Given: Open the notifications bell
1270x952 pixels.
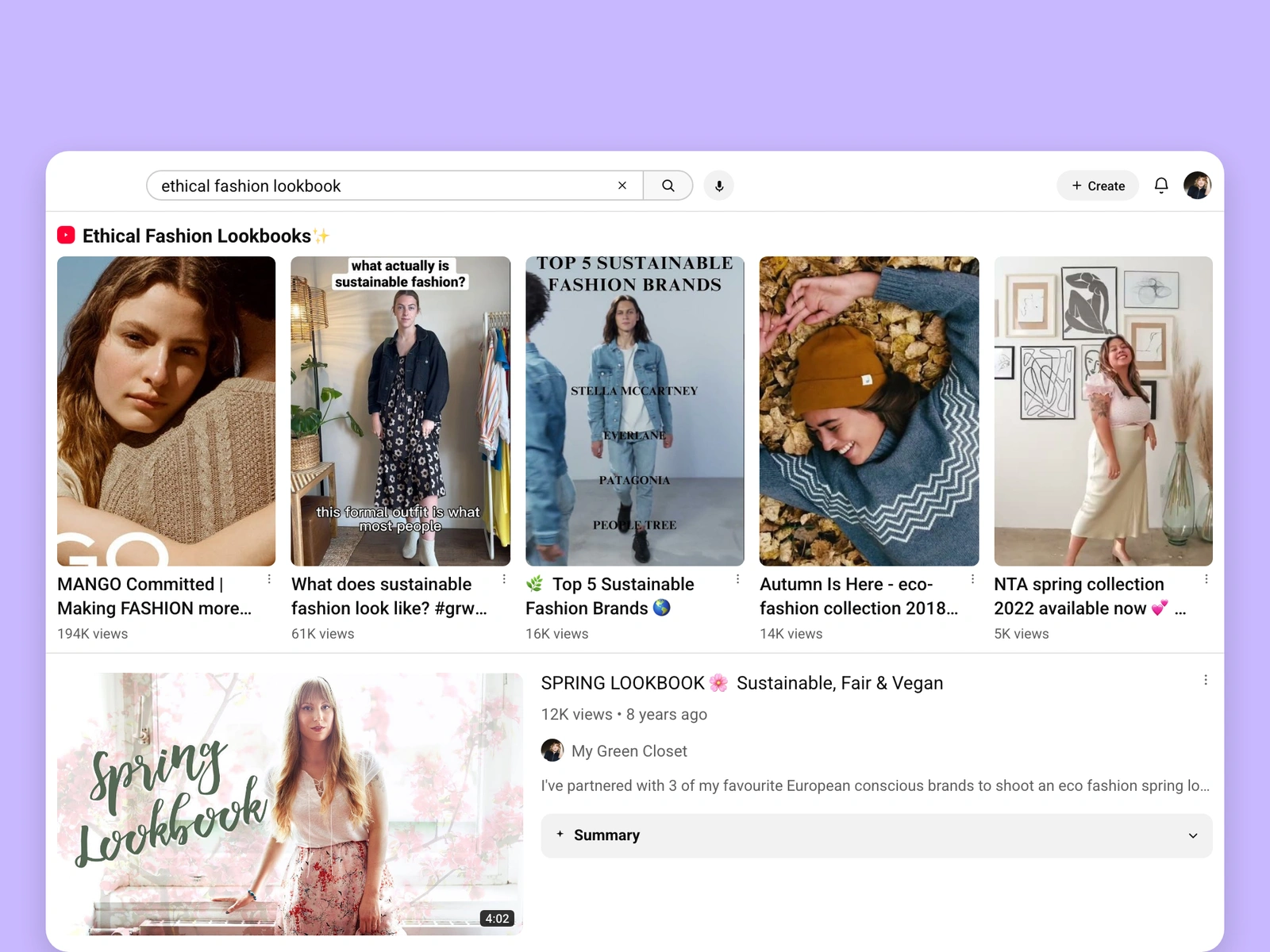Looking at the screenshot, I should tap(1161, 186).
